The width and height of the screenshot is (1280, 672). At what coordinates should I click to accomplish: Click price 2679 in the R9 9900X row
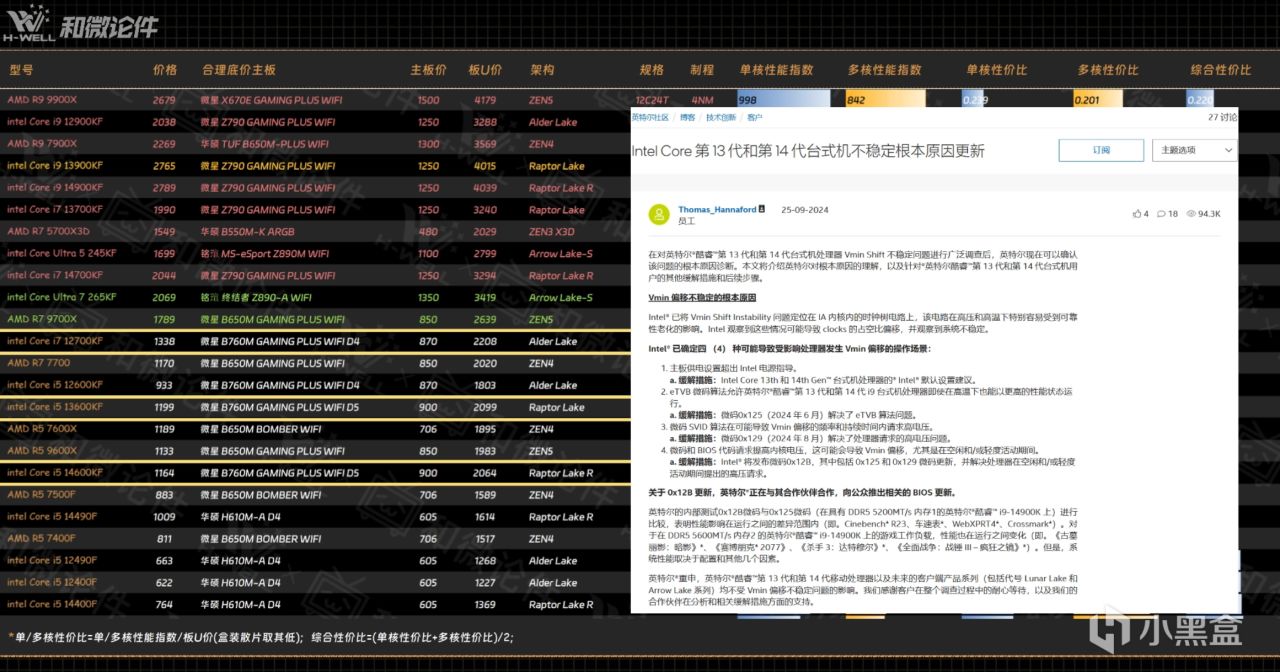pyautogui.click(x=164, y=100)
